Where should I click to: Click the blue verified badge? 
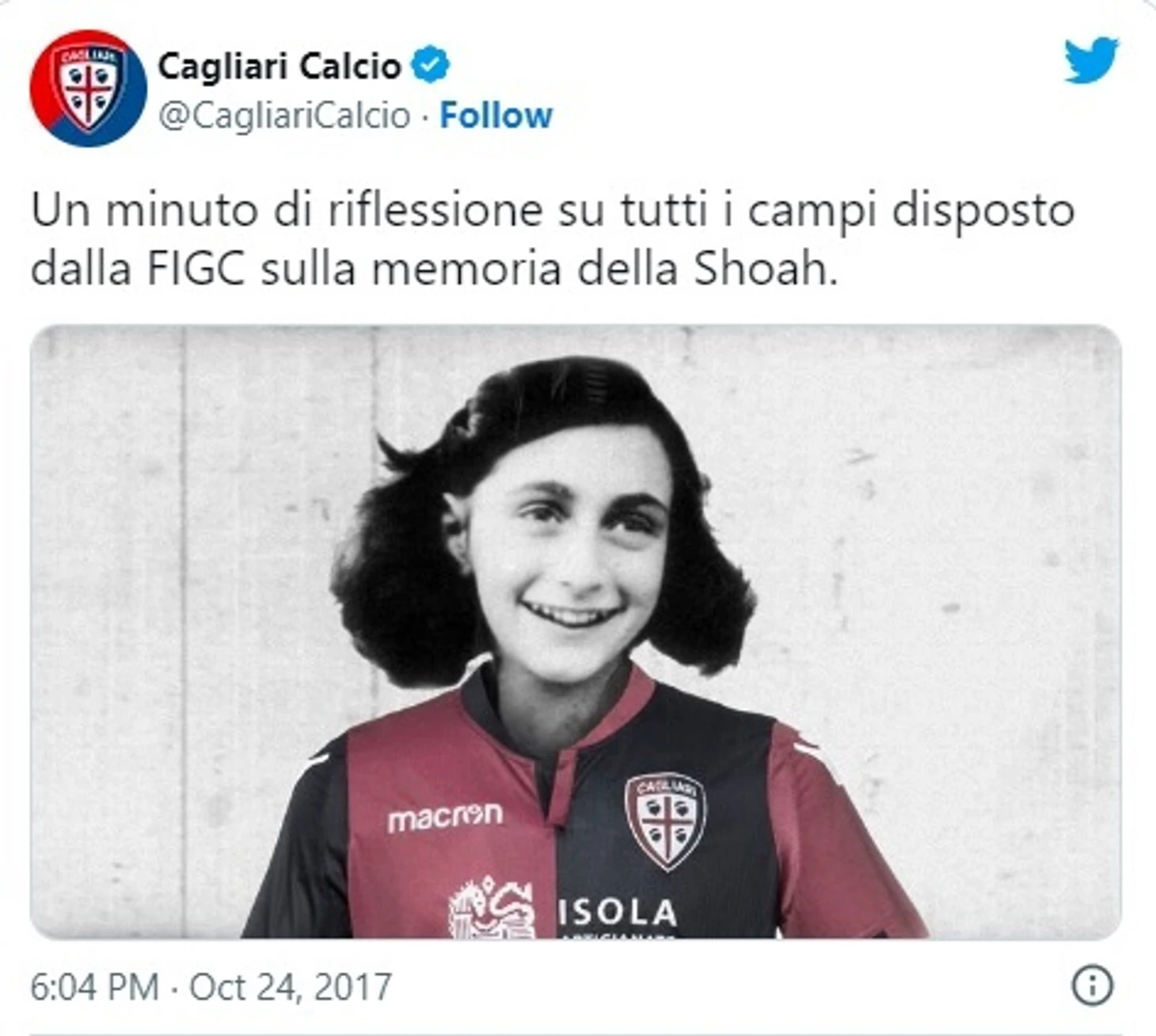tap(430, 65)
